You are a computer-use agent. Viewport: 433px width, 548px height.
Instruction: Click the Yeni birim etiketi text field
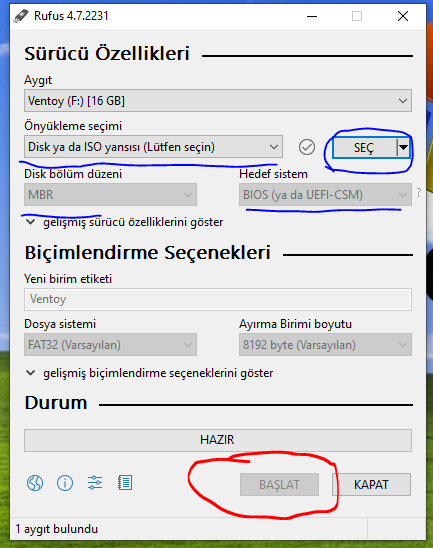pyautogui.click(x=218, y=300)
